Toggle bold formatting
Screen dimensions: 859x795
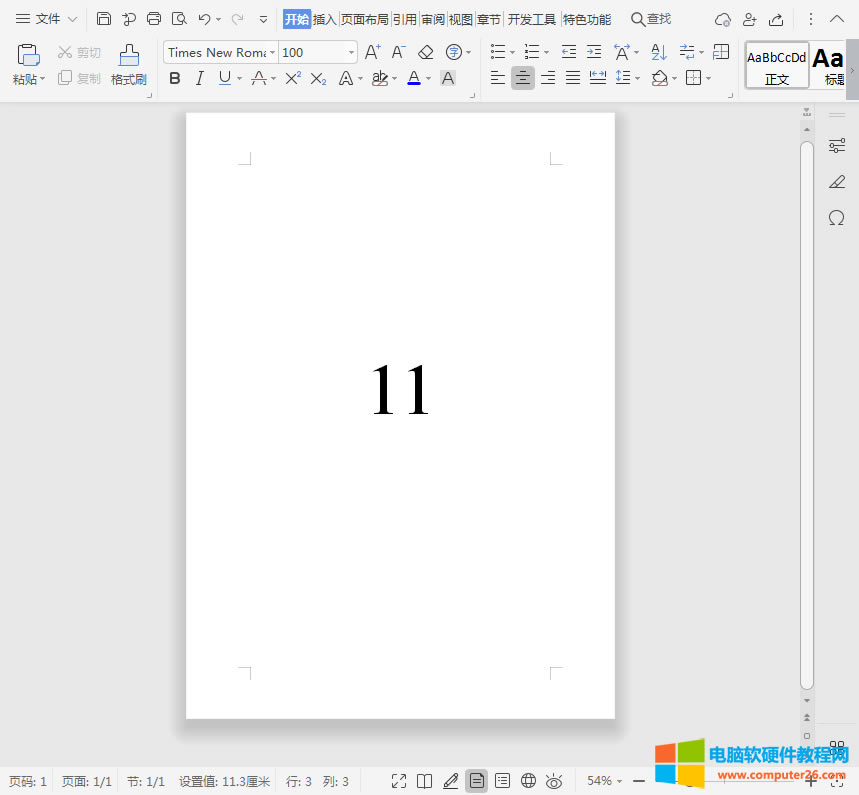pos(175,78)
